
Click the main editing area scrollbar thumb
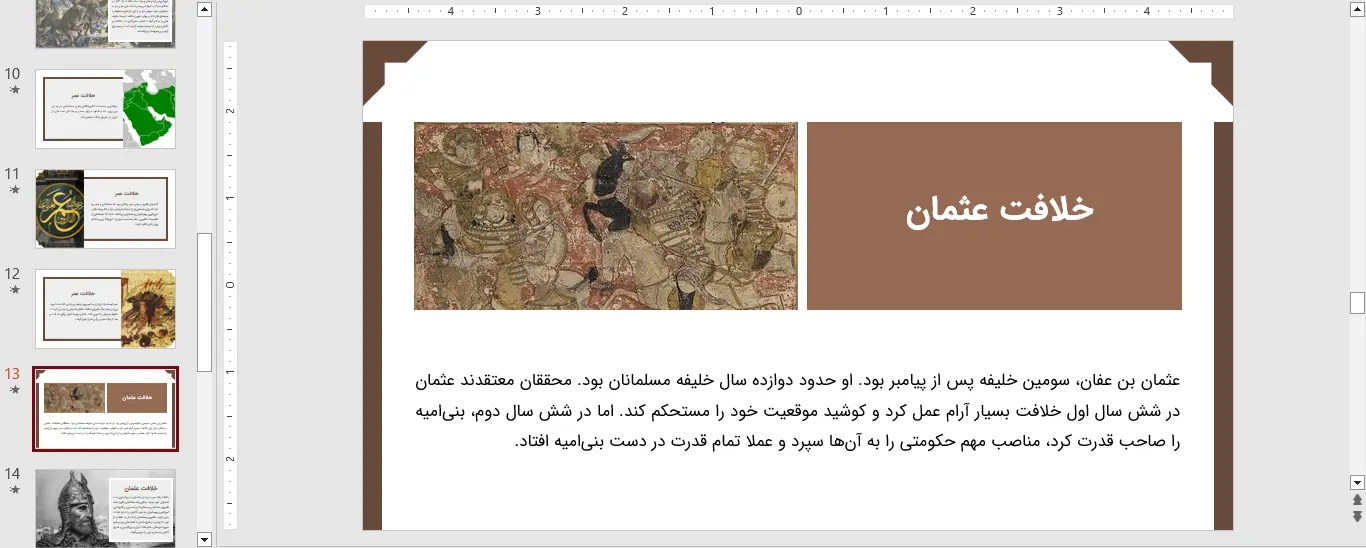pyautogui.click(x=1357, y=303)
